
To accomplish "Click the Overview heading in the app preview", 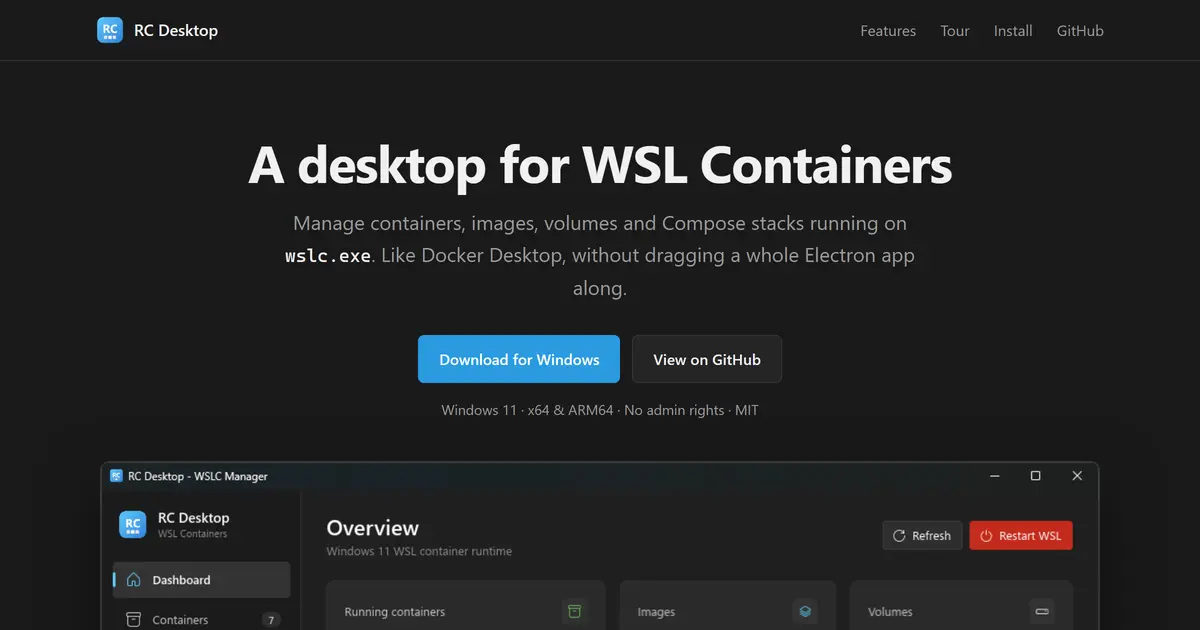I will [x=373, y=528].
